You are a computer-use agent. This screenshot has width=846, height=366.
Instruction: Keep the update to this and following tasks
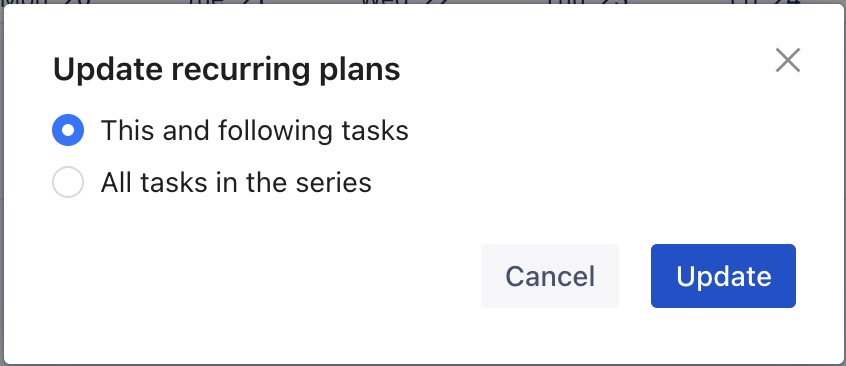tap(68, 130)
